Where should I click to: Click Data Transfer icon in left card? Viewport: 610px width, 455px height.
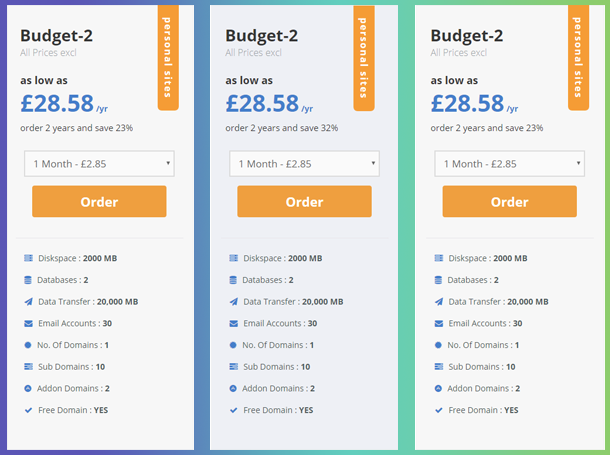click(28, 301)
